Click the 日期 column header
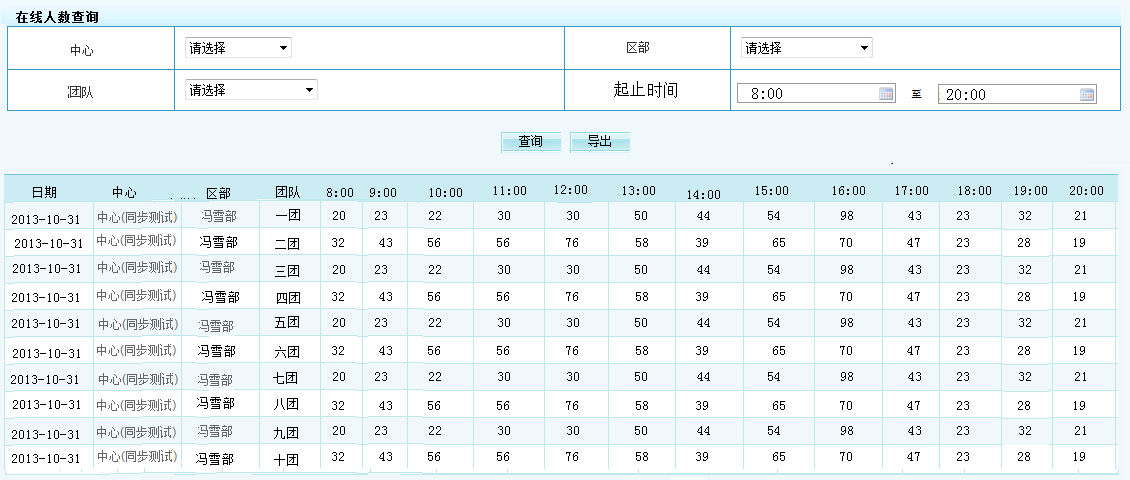Image resolution: width=1130 pixels, height=480 pixels. tap(44, 192)
